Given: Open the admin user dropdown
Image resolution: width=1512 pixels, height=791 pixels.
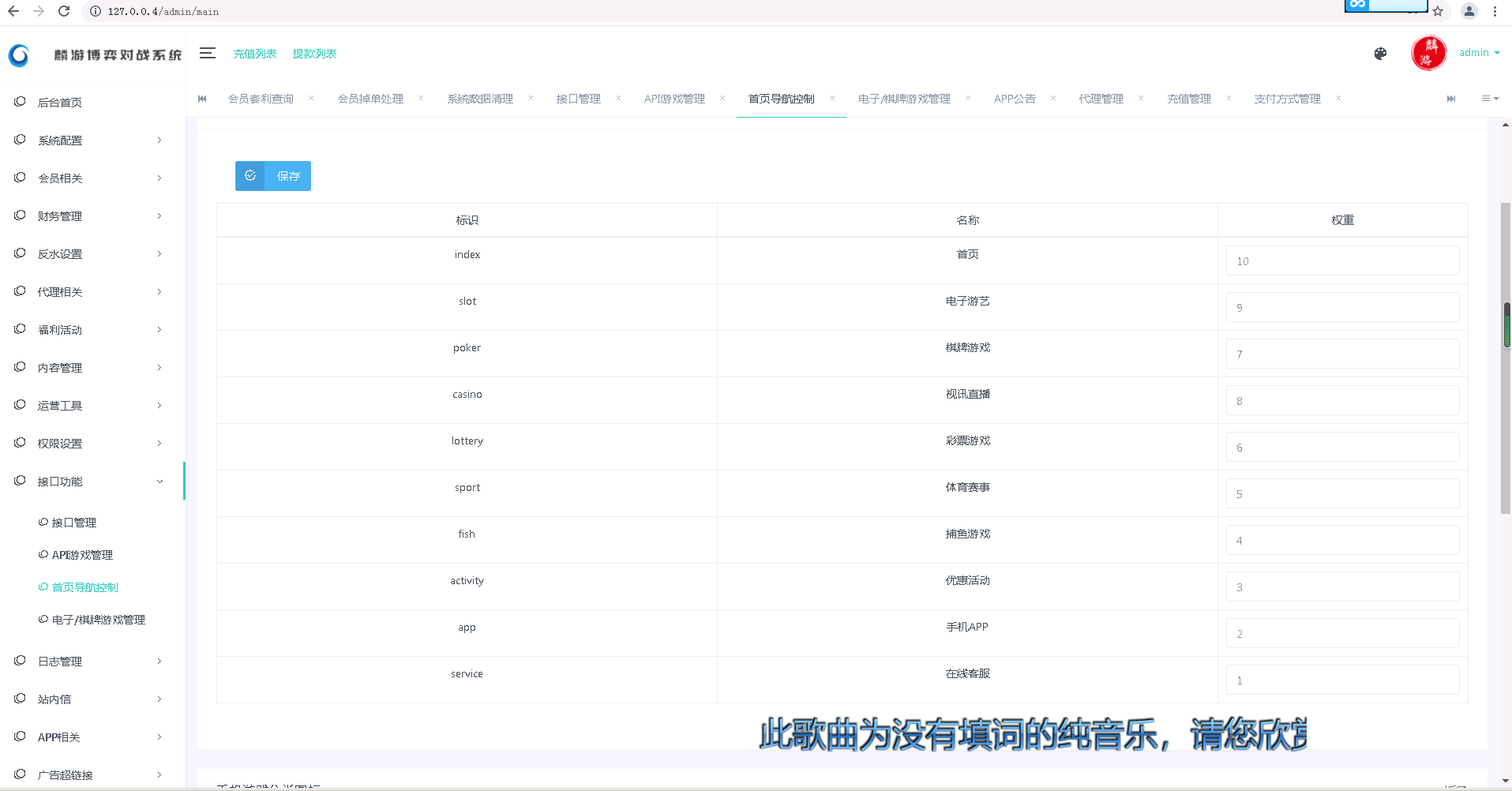Looking at the screenshot, I should click(1479, 53).
